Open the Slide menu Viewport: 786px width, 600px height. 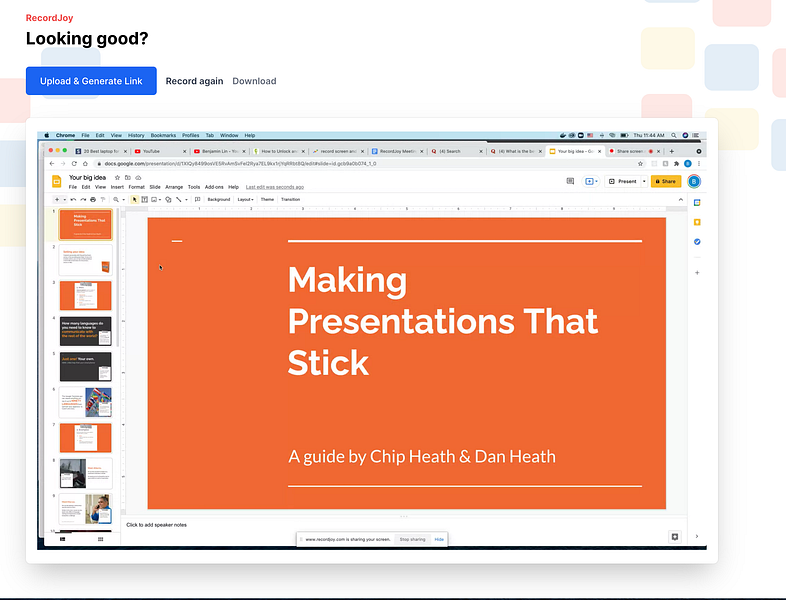pyautogui.click(x=155, y=187)
